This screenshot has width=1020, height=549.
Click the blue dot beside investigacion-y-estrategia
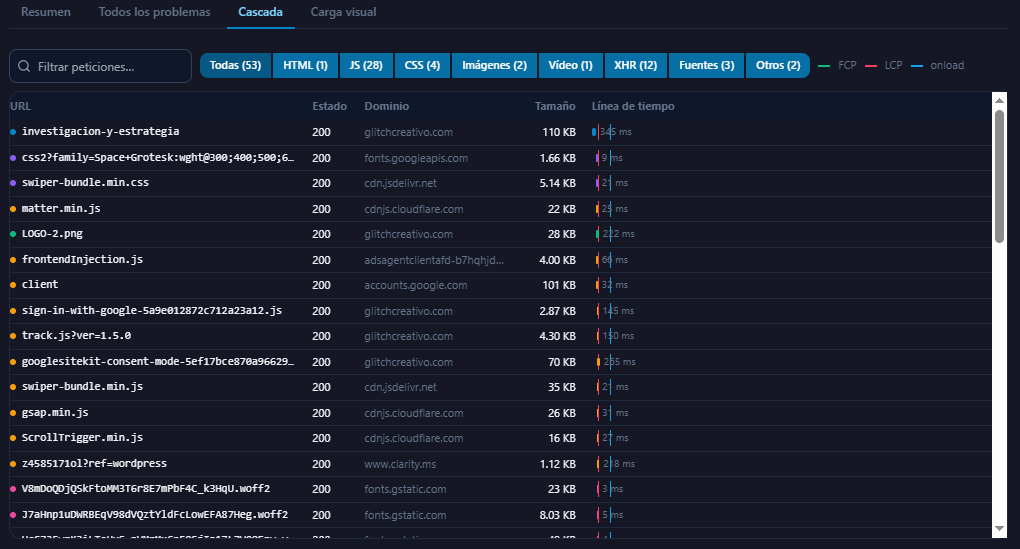coord(13,132)
